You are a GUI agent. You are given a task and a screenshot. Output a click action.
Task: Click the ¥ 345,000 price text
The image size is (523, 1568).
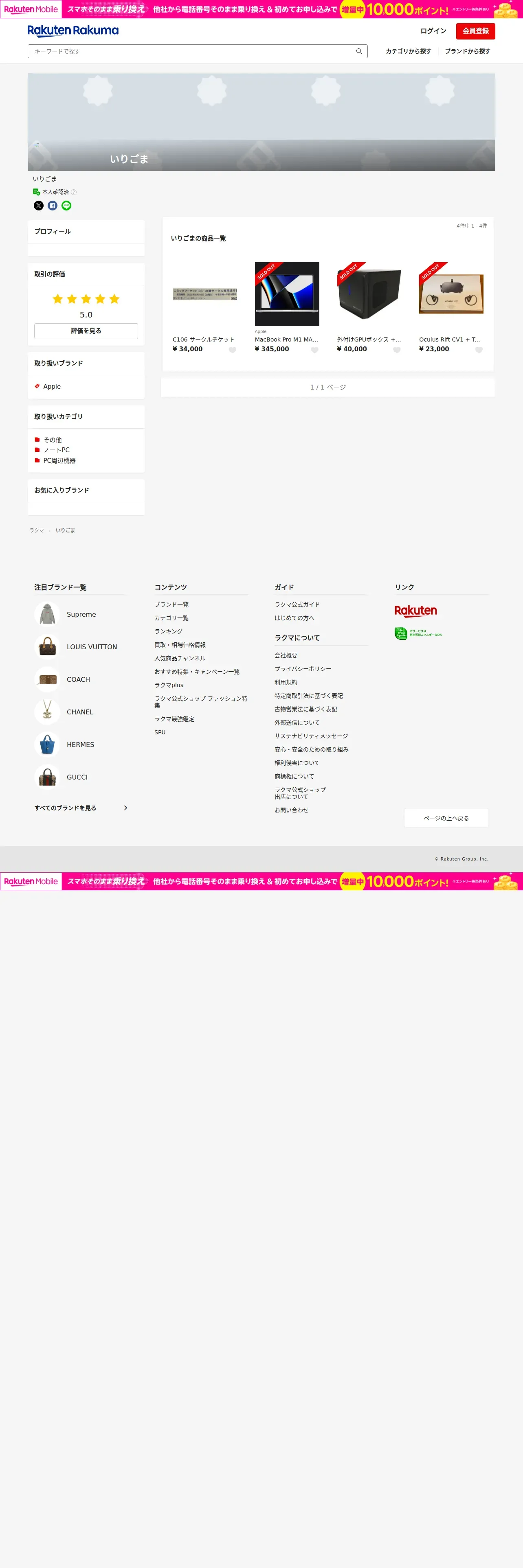click(272, 349)
